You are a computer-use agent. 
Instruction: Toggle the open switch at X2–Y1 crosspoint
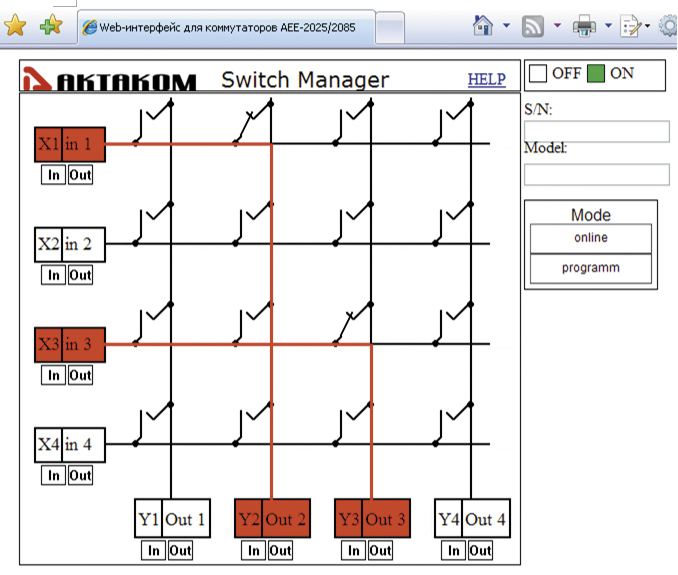tap(152, 226)
